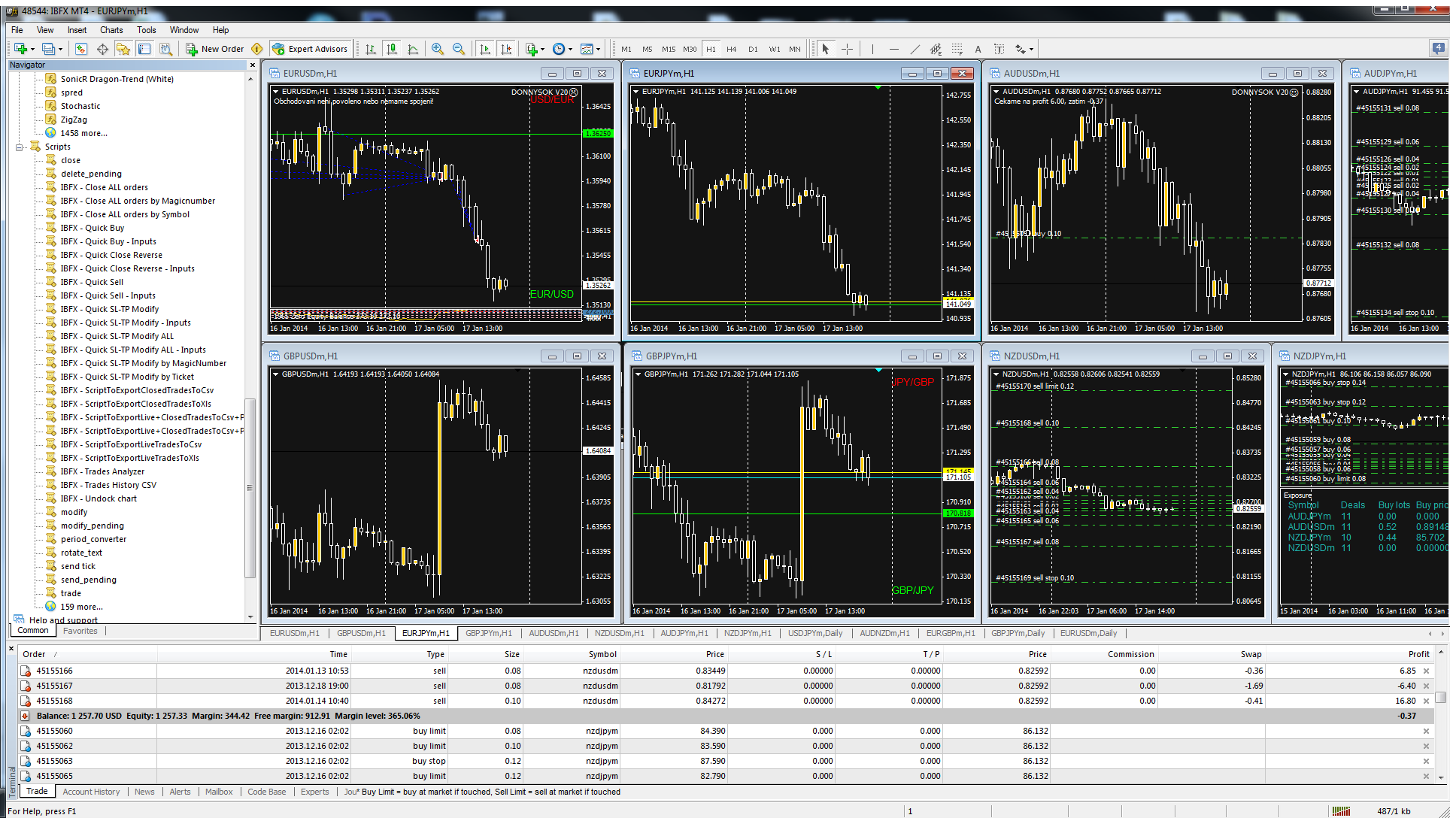Click the New Order button

(x=214, y=49)
